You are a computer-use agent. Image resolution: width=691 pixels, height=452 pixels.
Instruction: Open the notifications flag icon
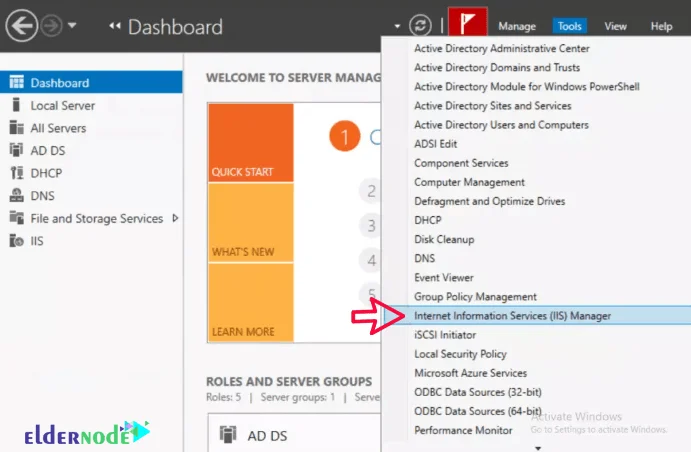466,25
